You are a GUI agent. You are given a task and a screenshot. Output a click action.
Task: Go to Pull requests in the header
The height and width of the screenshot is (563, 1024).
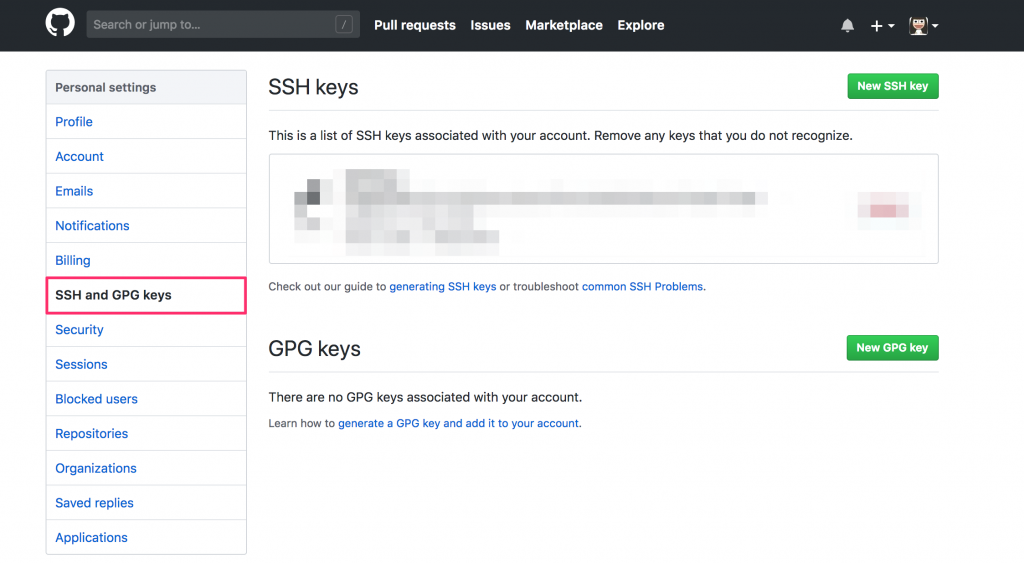click(415, 25)
